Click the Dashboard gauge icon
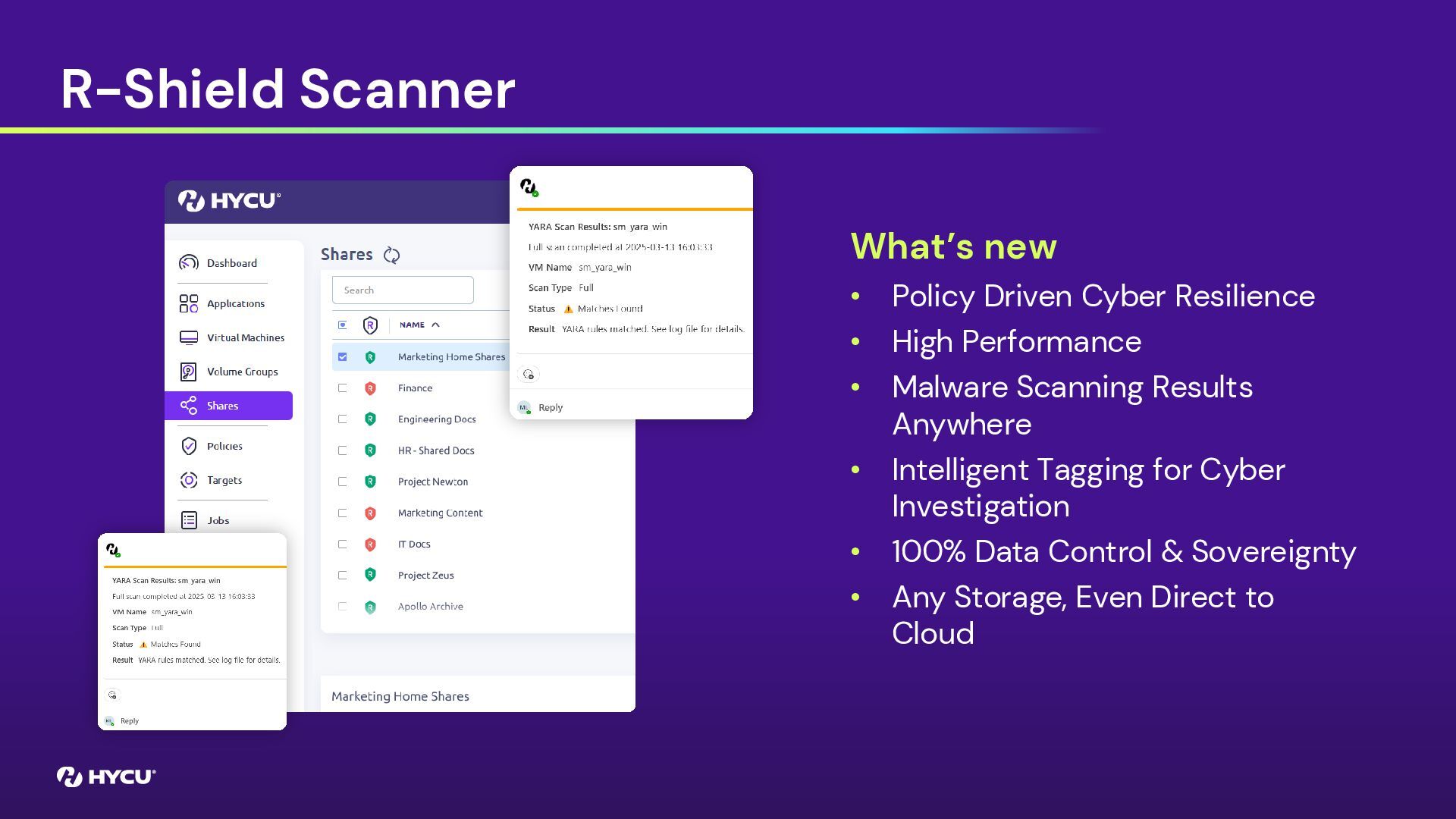Viewport: 1456px width, 819px height. click(x=188, y=262)
